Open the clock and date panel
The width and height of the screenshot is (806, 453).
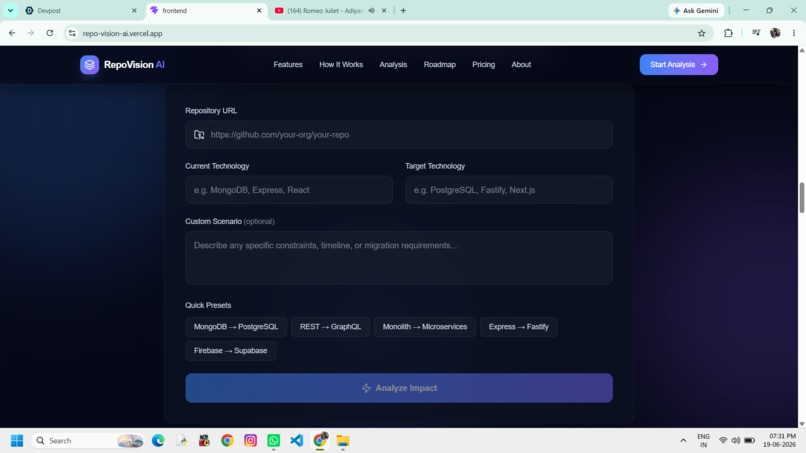779,441
